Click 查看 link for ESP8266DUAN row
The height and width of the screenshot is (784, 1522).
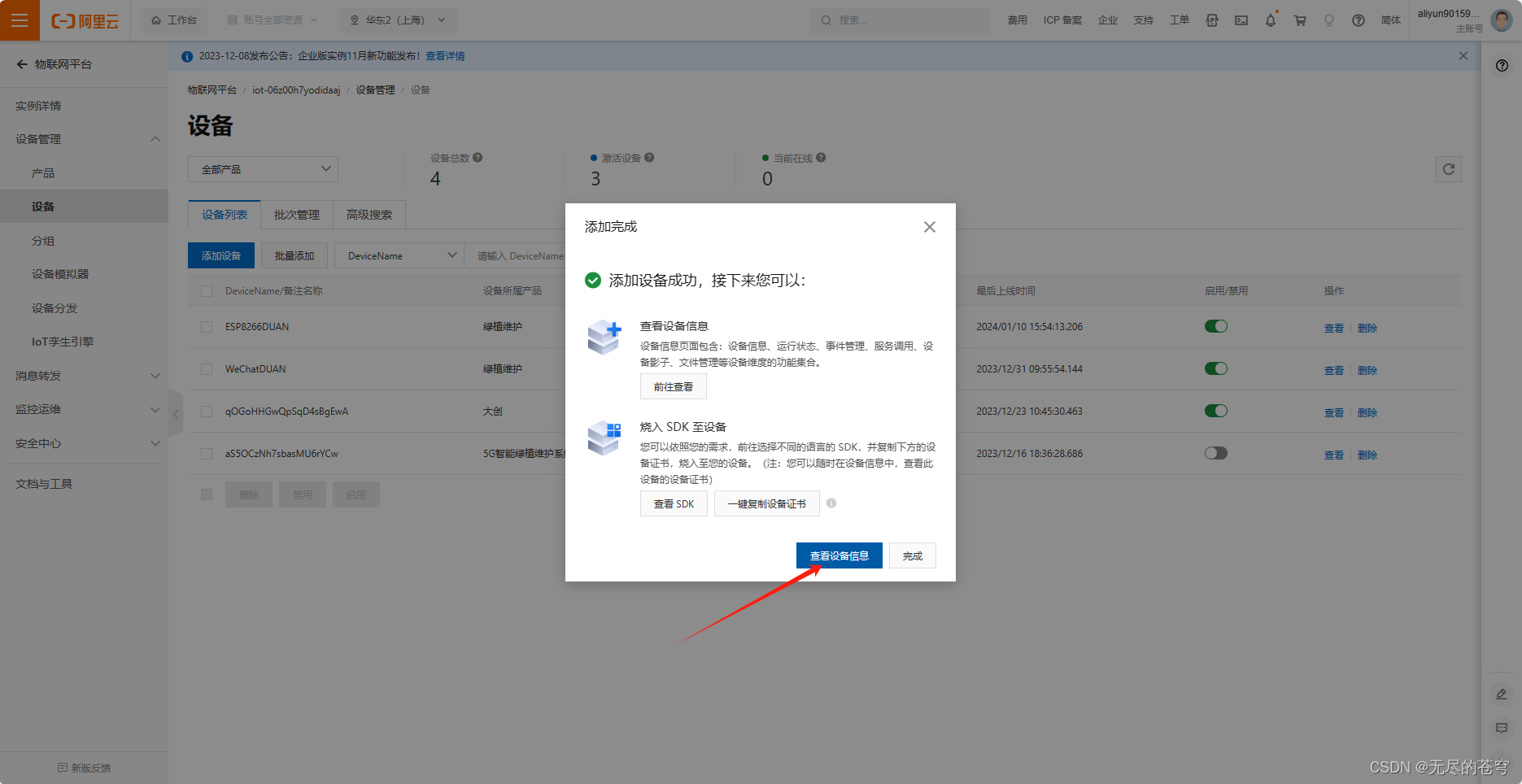(x=1334, y=328)
